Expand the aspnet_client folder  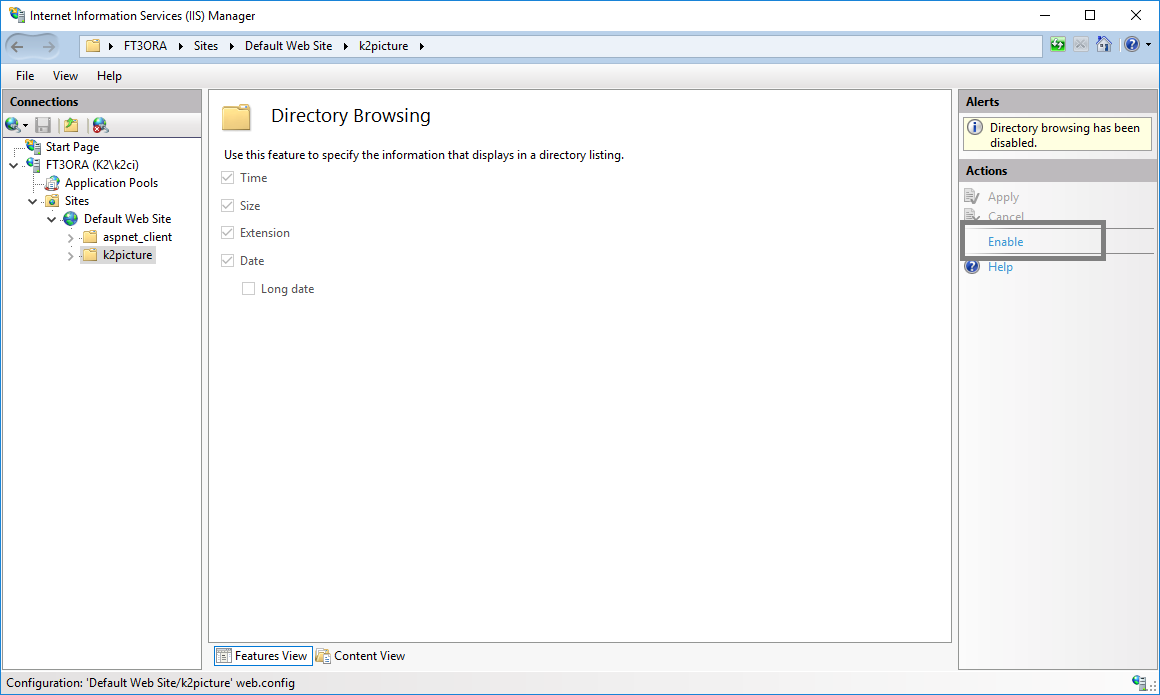tap(70, 238)
